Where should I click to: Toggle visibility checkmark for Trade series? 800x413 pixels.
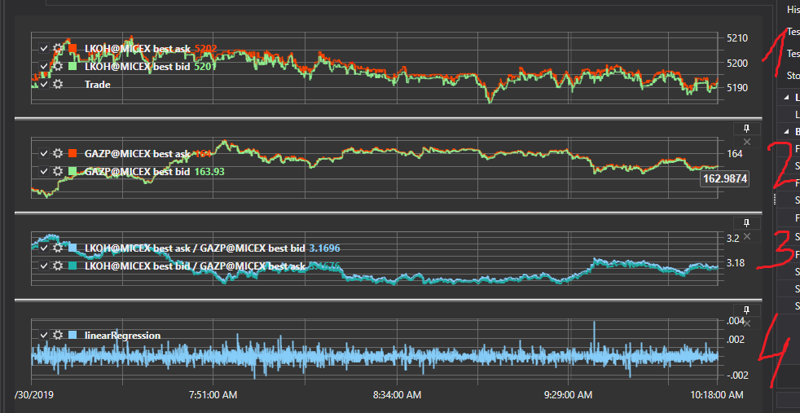[42, 85]
